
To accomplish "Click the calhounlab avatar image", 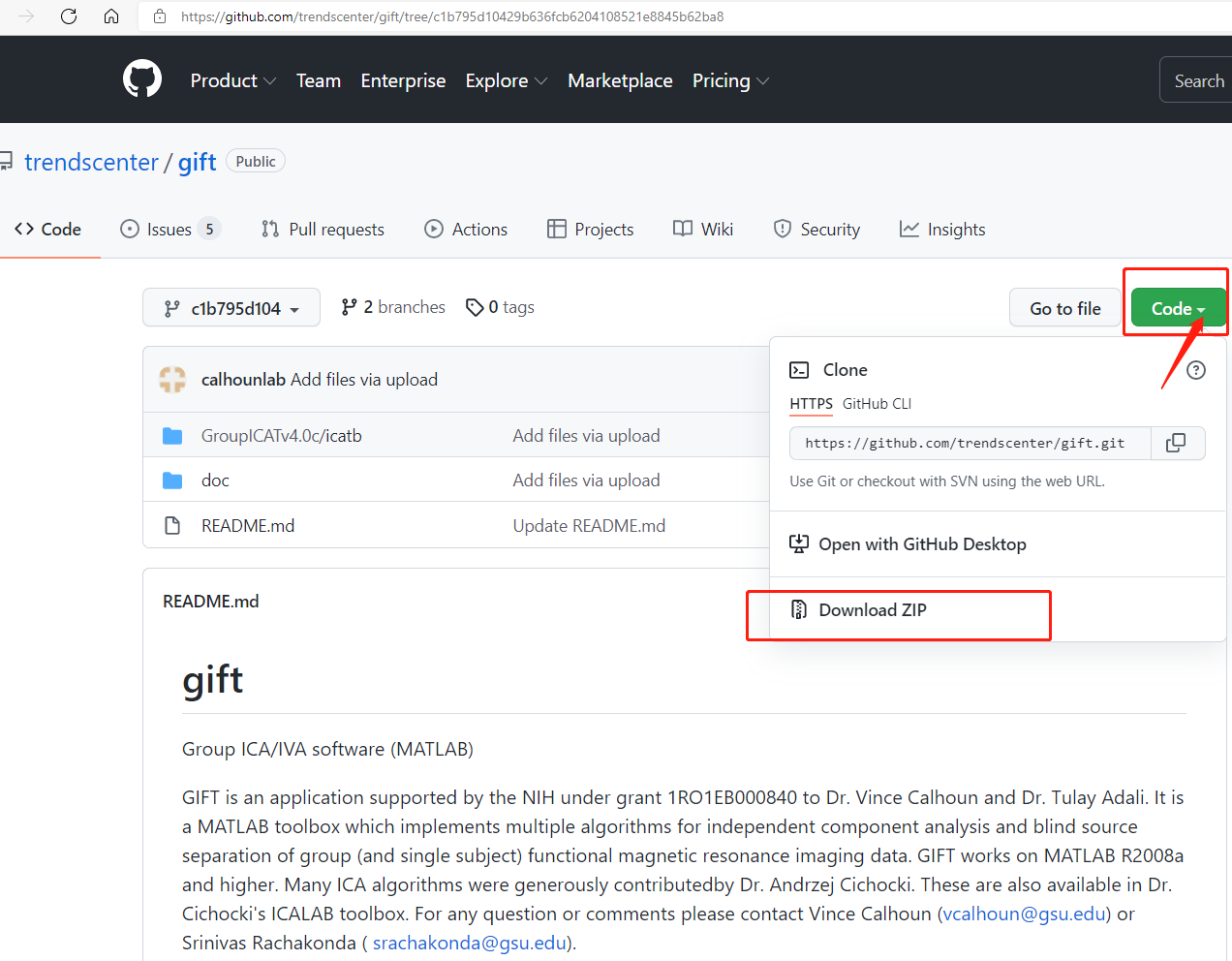I will coord(172,380).
